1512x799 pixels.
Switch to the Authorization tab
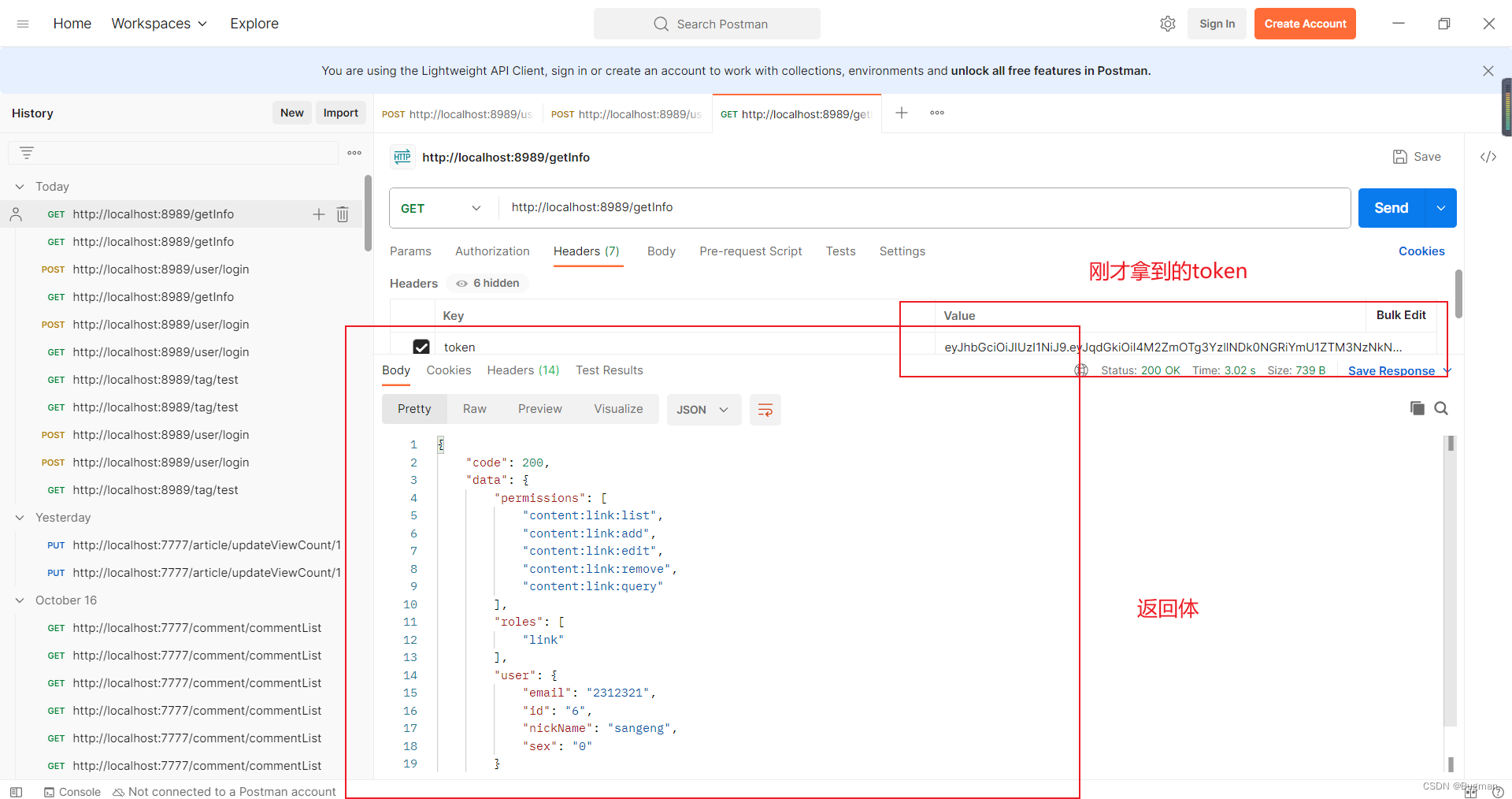[x=492, y=251]
